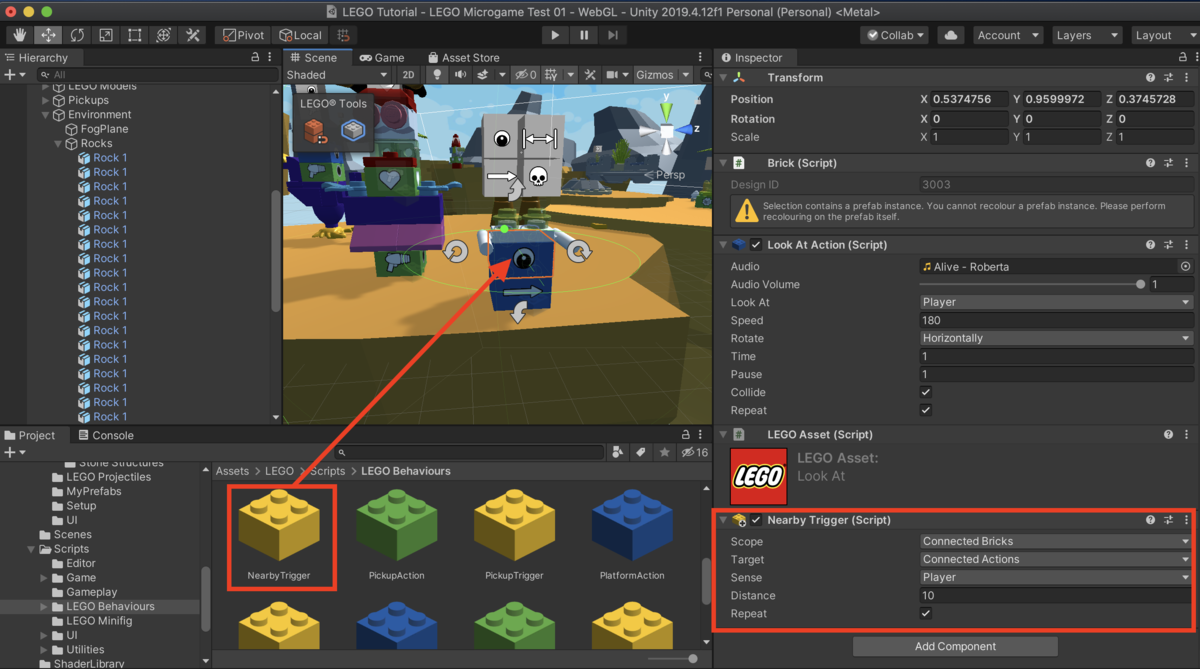Switch to the Asset Store tab
This screenshot has width=1200, height=669.
[x=463, y=58]
